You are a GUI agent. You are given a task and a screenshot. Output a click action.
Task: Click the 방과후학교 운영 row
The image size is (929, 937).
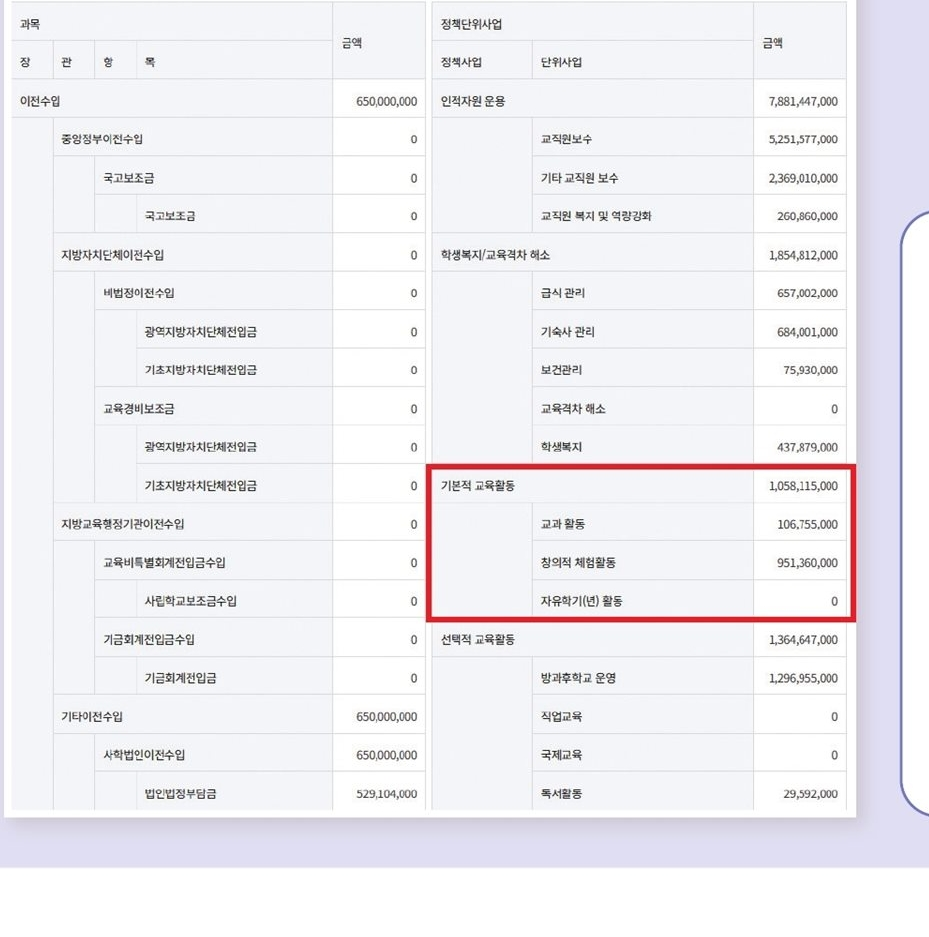578,678
